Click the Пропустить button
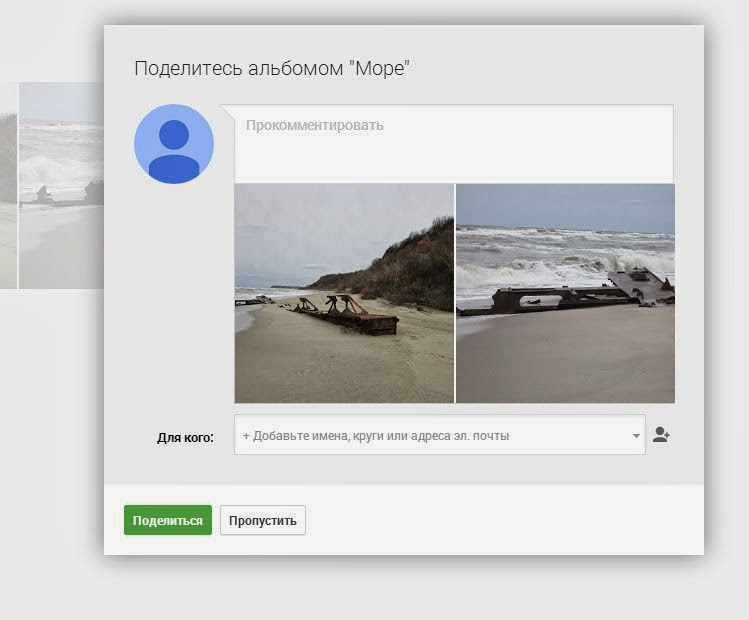 tap(263, 520)
